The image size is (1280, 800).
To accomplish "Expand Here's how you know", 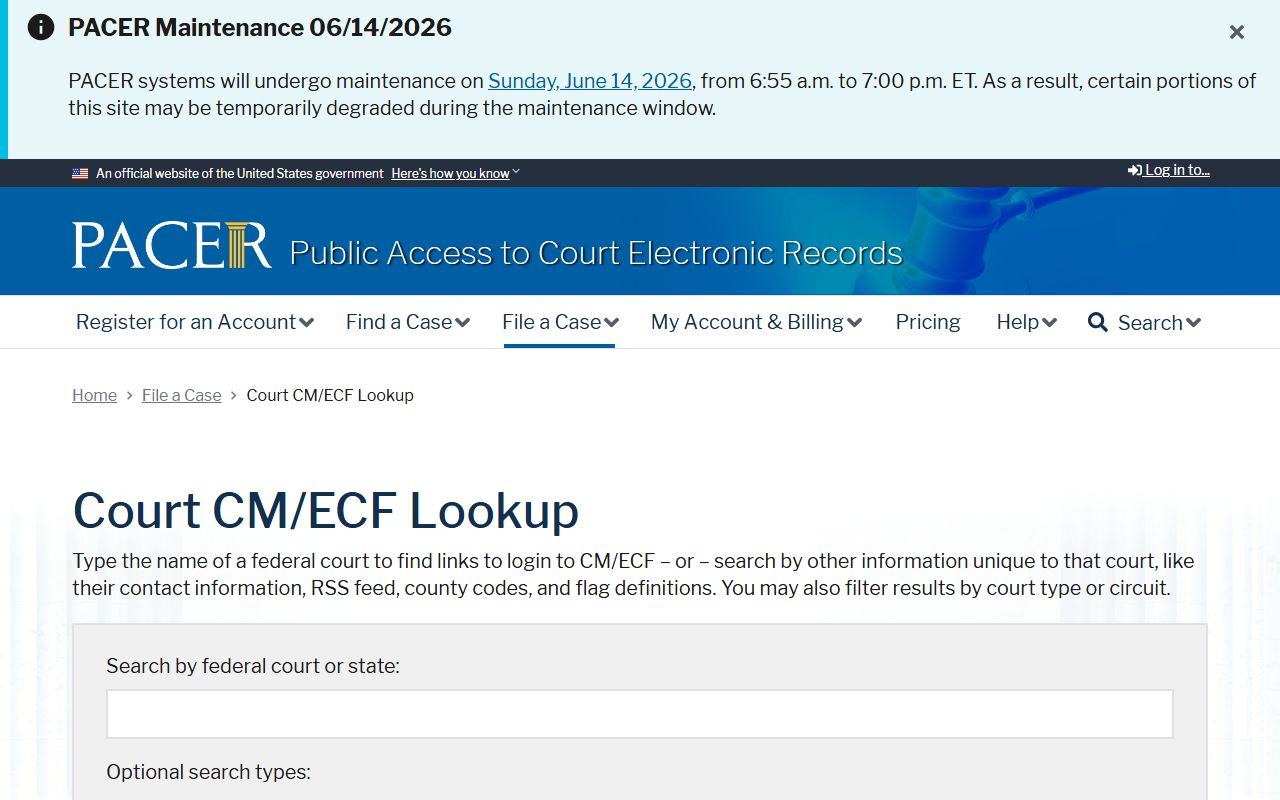I will tap(455, 173).
